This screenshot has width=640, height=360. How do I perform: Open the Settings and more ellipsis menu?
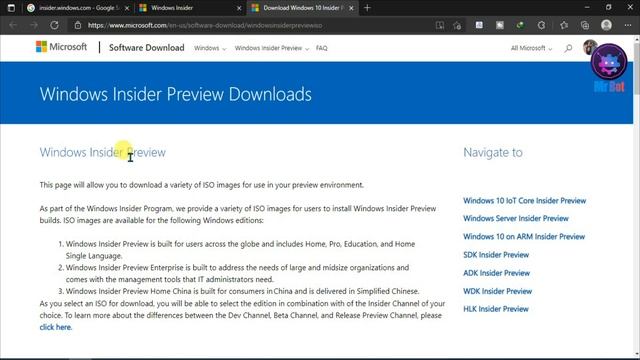[x=628, y=25]
